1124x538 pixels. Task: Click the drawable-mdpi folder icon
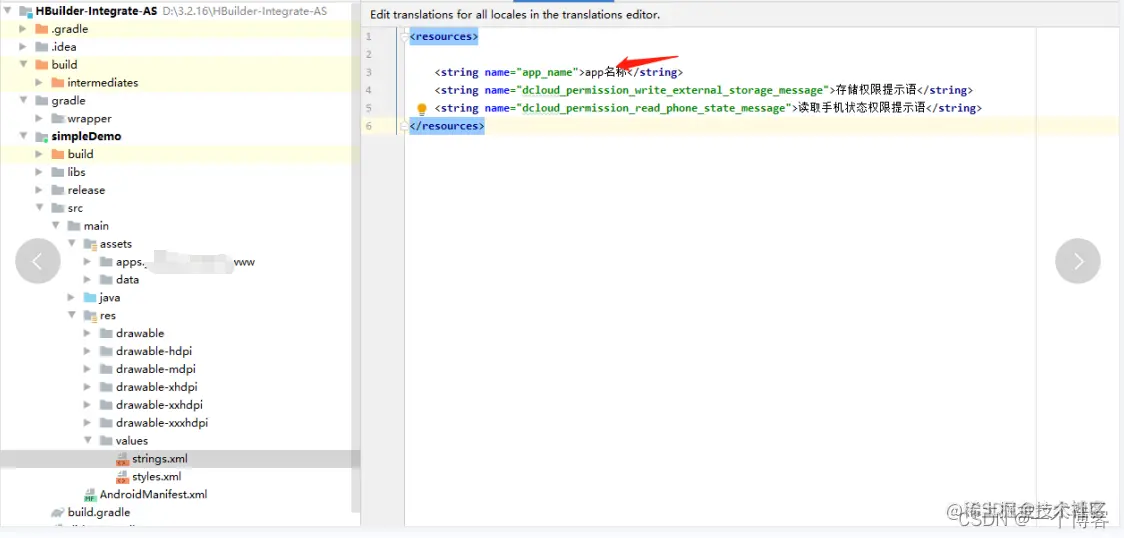pyautogui.click(x=106, y=369)
